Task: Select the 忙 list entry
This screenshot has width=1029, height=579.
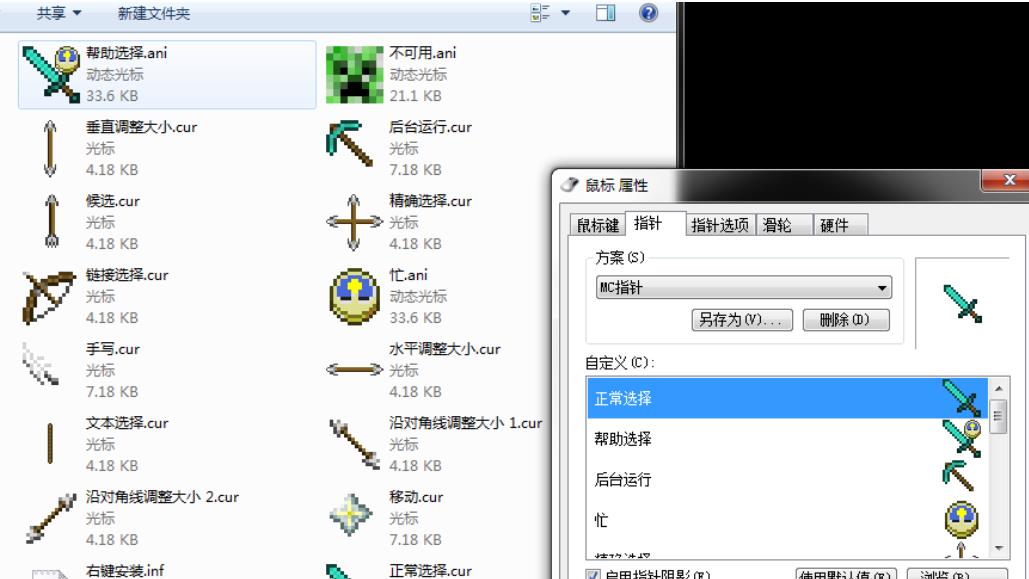Action: point(788,520)
